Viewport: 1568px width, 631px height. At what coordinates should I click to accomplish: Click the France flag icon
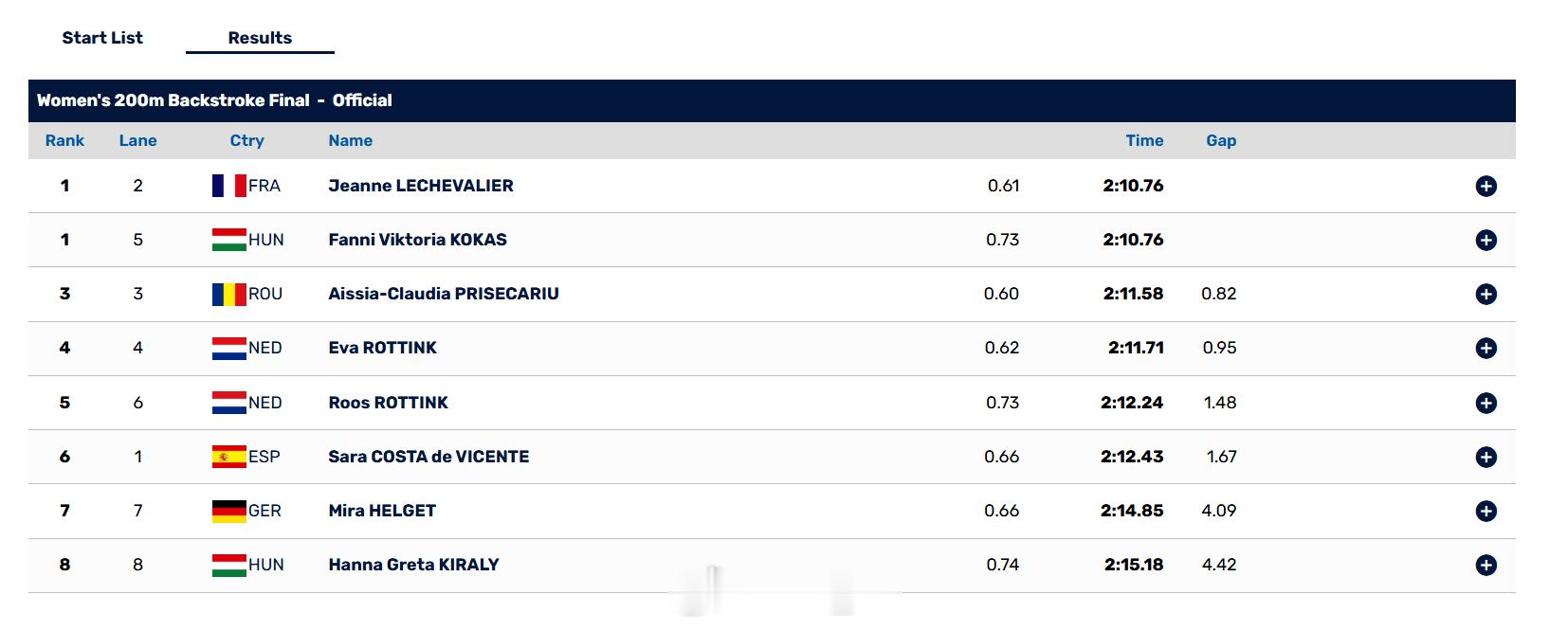click(229, 186)
